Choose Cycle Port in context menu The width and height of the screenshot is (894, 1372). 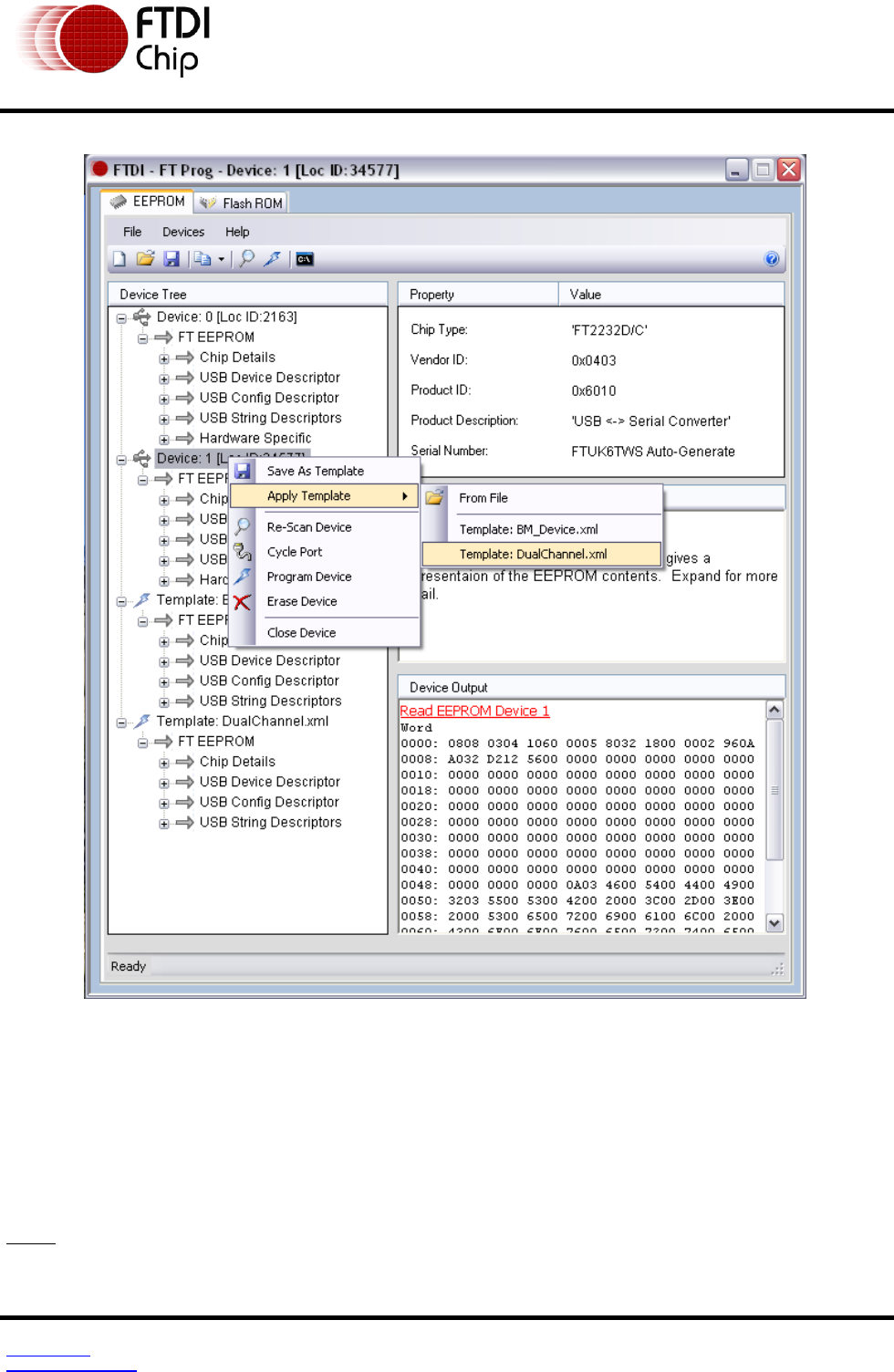325,551
